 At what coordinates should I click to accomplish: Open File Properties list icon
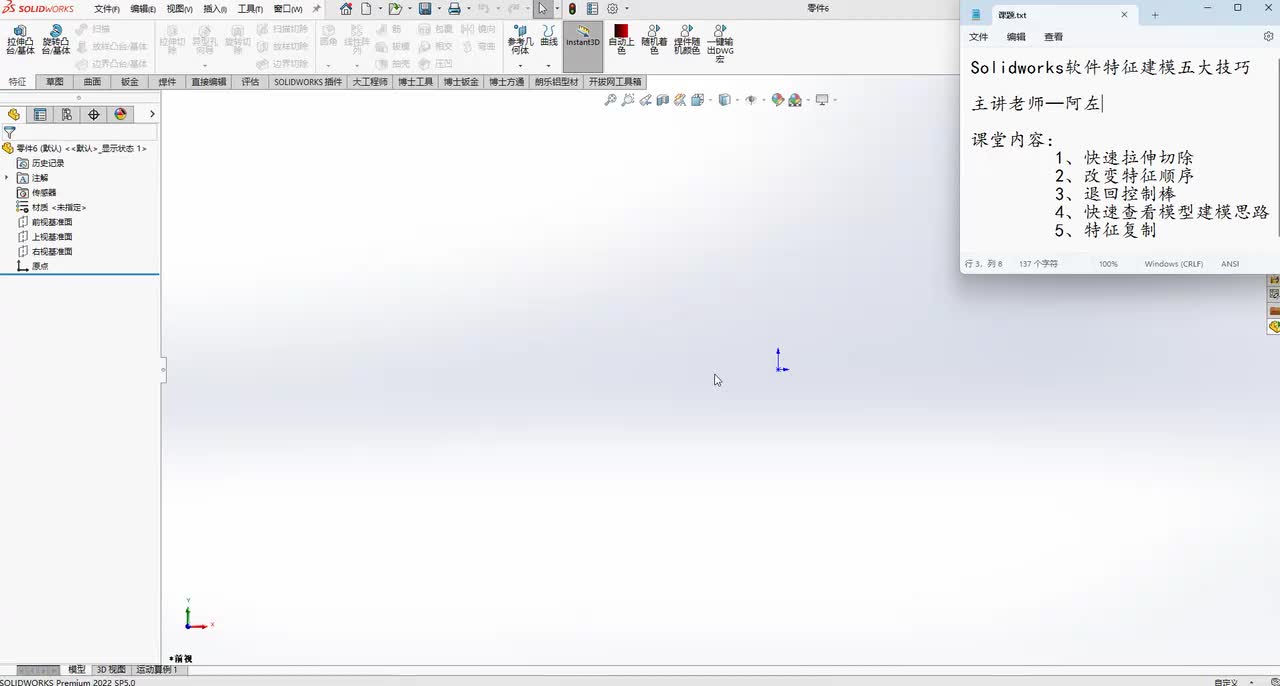tap(592, 9)
